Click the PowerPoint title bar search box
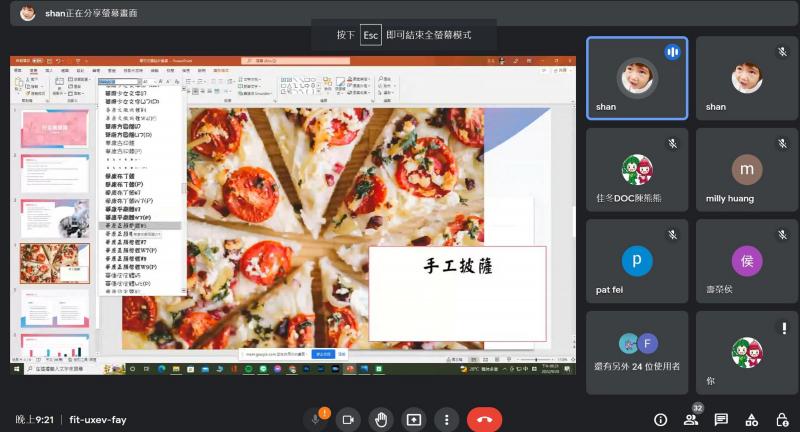800x432 pixels. [295, 61]
